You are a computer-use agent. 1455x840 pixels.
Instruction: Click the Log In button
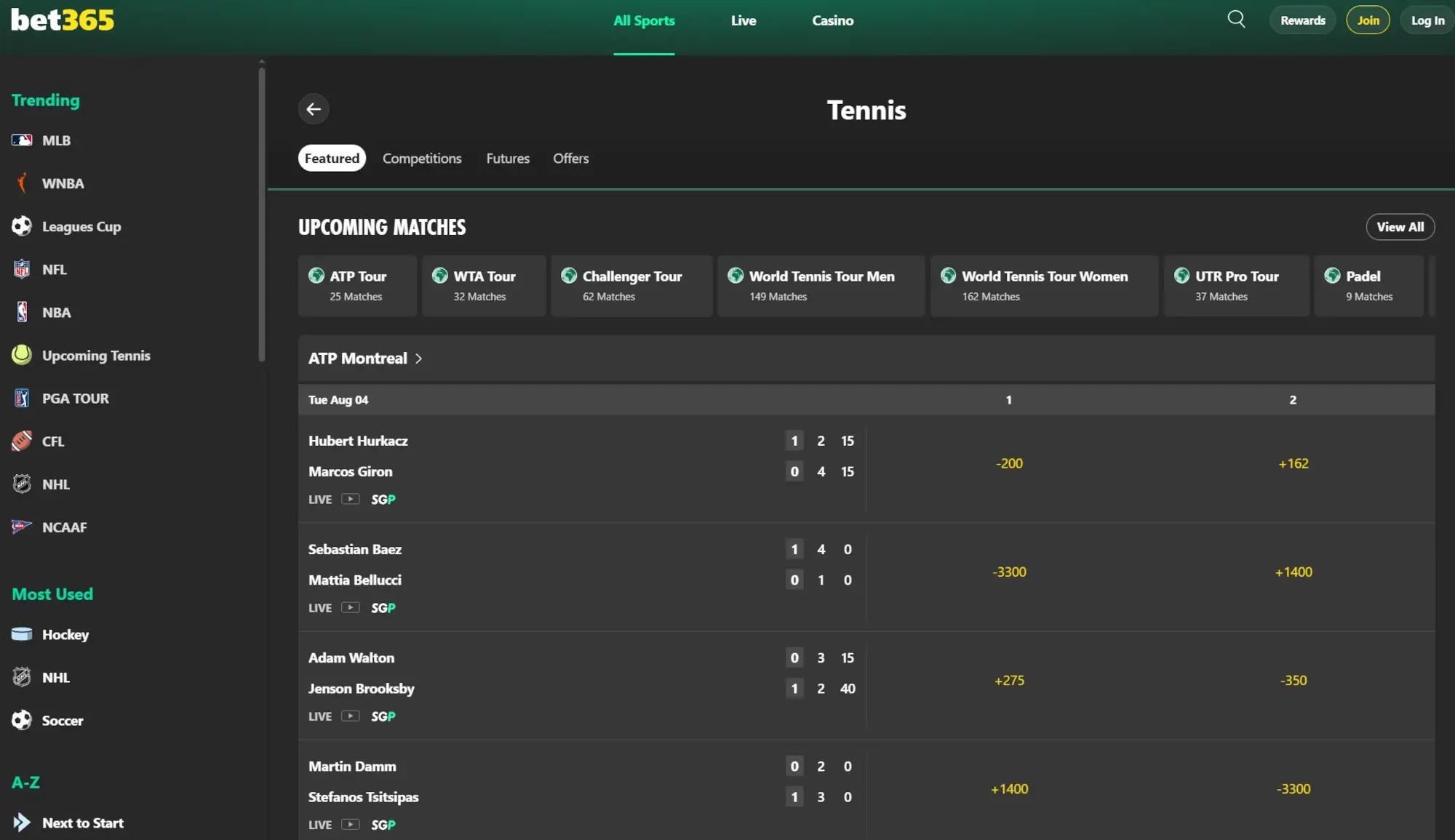1427,20
